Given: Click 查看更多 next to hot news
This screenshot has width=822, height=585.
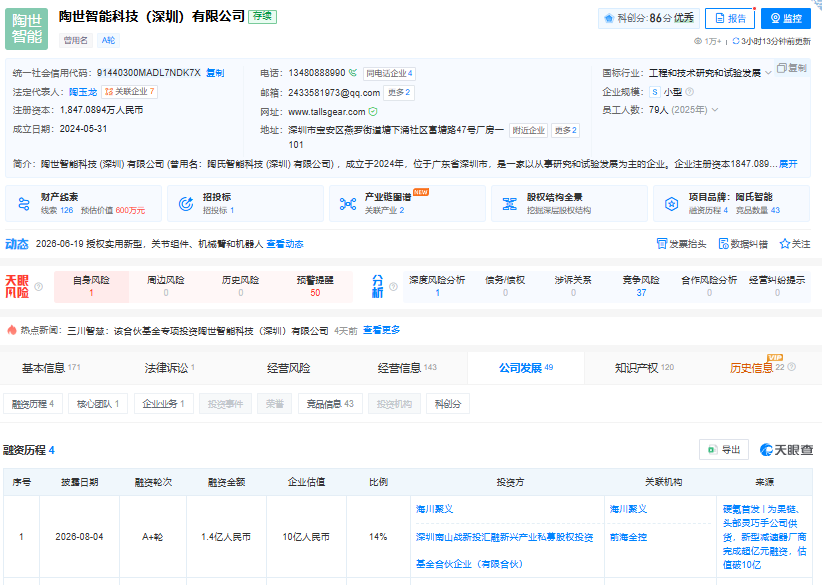Looking at the screenshot, I should 382,330.
